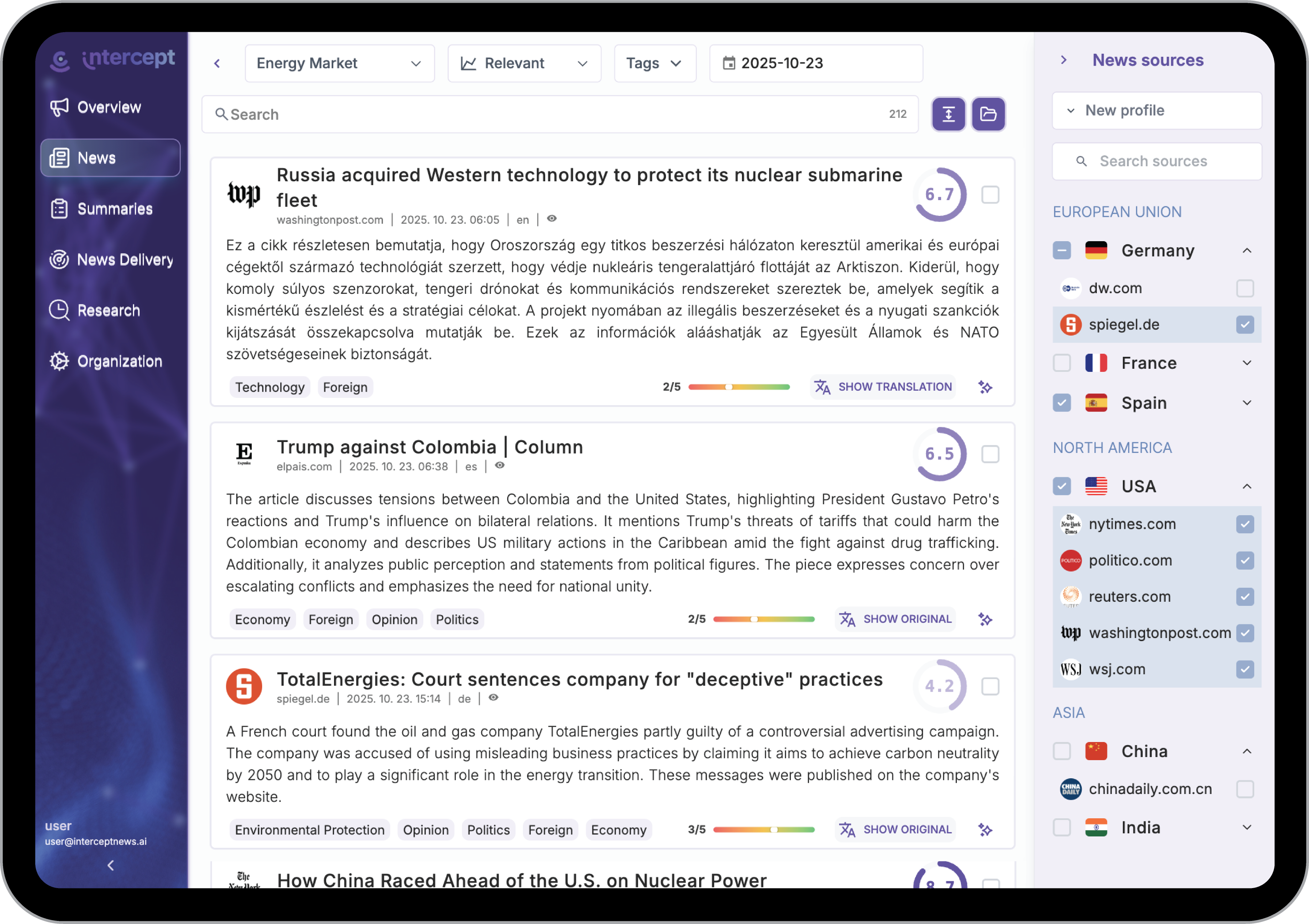Image resolution: width=1309 pixels, height=924 pixels.
Task: Collapse the left sidebar with the bottom arrow
Action: (x=111, y=865)
